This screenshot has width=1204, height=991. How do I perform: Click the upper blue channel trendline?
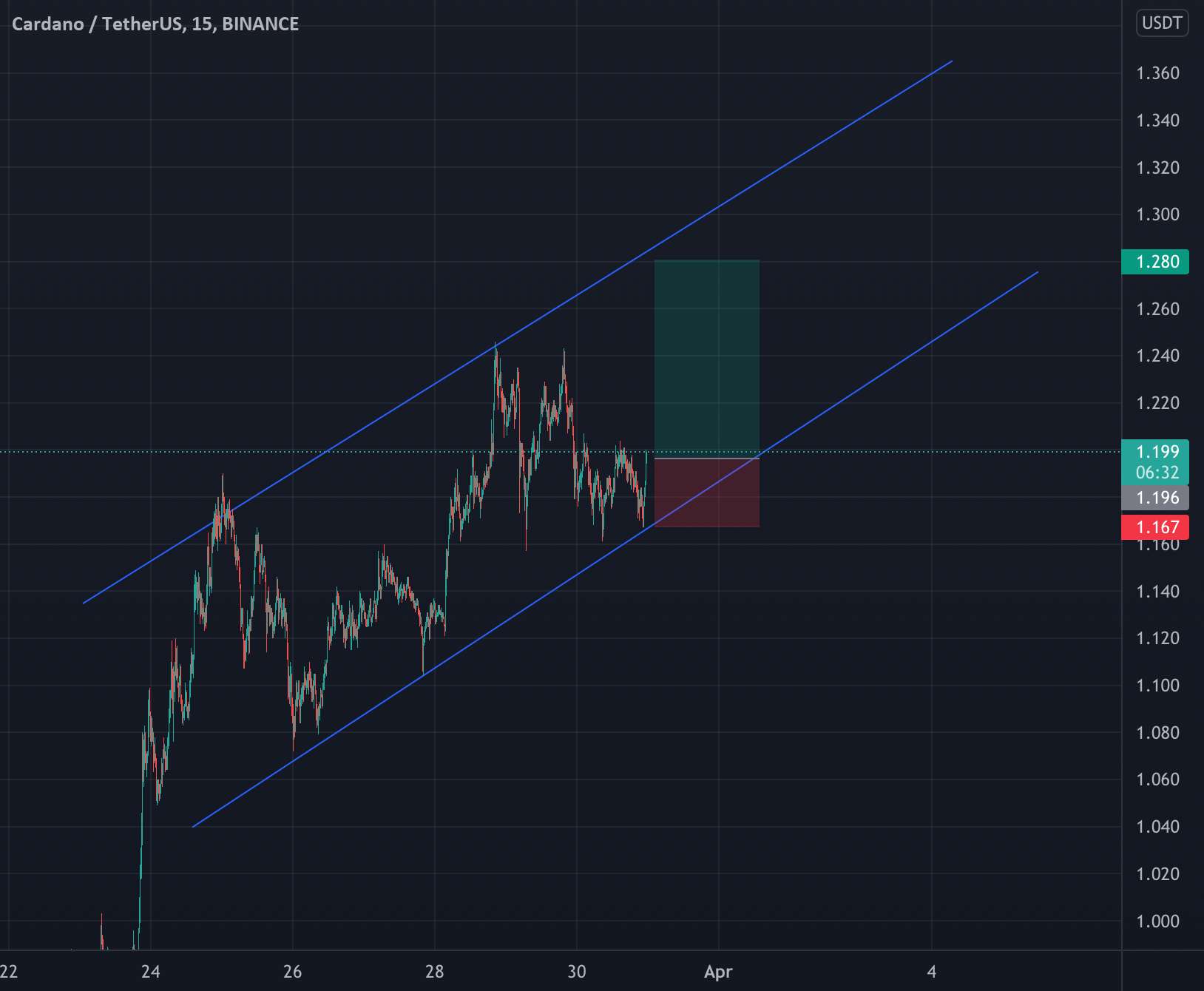[518, 332]
